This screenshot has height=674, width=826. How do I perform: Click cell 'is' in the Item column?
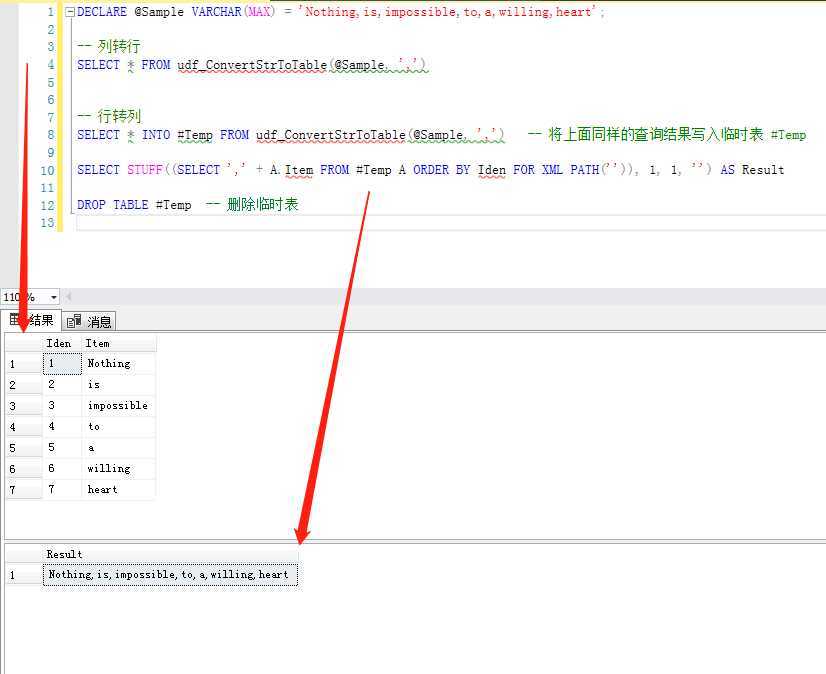[x=119, y=385]
